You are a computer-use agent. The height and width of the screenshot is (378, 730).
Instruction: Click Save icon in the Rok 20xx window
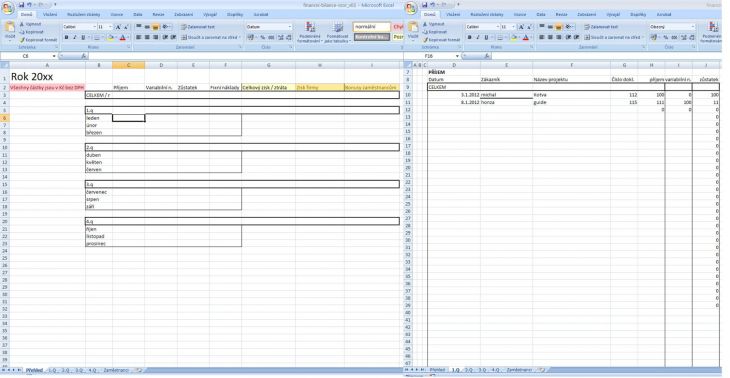click(x=21, y=4)
